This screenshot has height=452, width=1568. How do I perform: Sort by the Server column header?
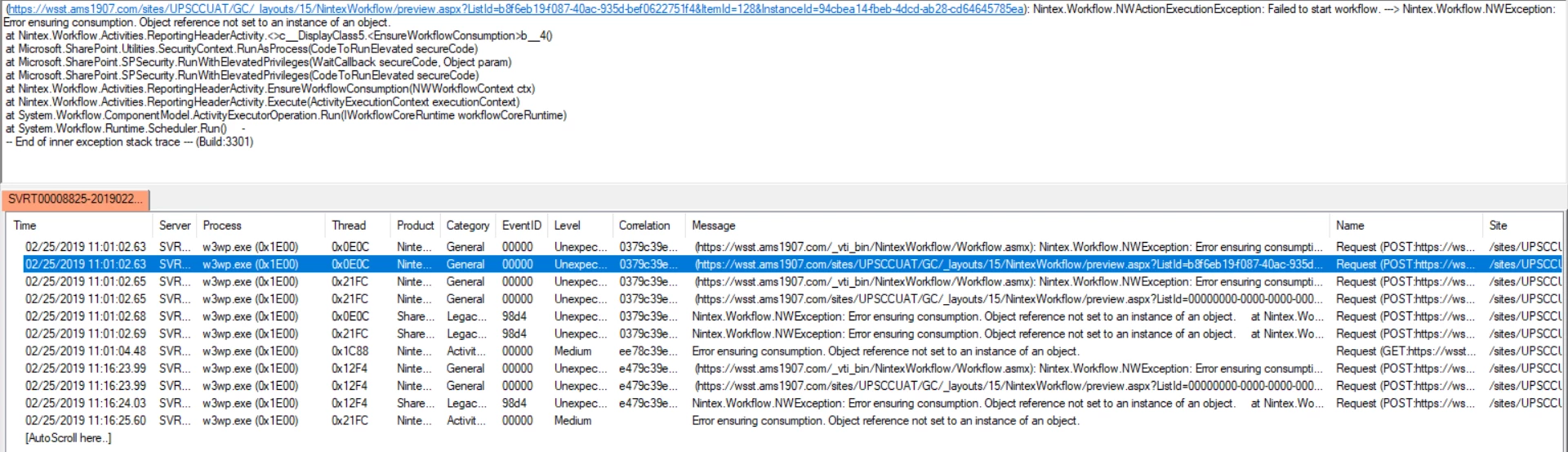175,226
